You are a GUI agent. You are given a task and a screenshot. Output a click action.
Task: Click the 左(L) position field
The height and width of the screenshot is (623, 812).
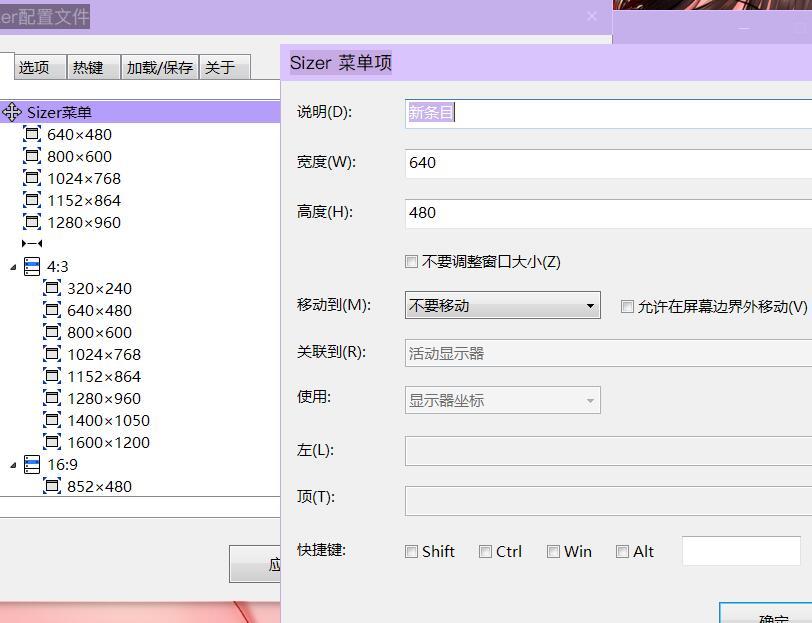[x=608, y=451]
